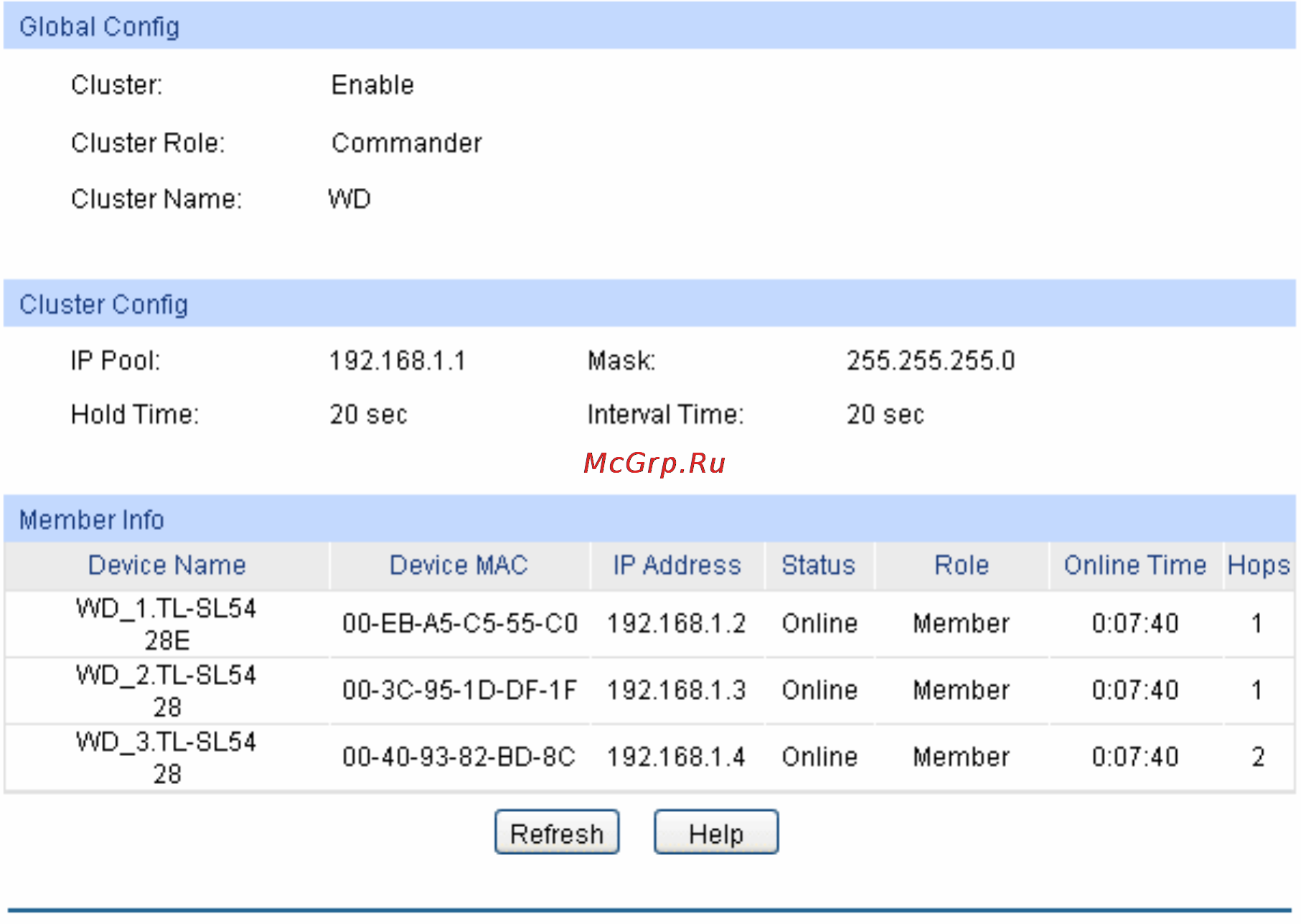The width and height of the screenshot is (1301, 924).
Task: Click Member role in WD_1 row
Action: pyautogui.click(x=962, y=623)
